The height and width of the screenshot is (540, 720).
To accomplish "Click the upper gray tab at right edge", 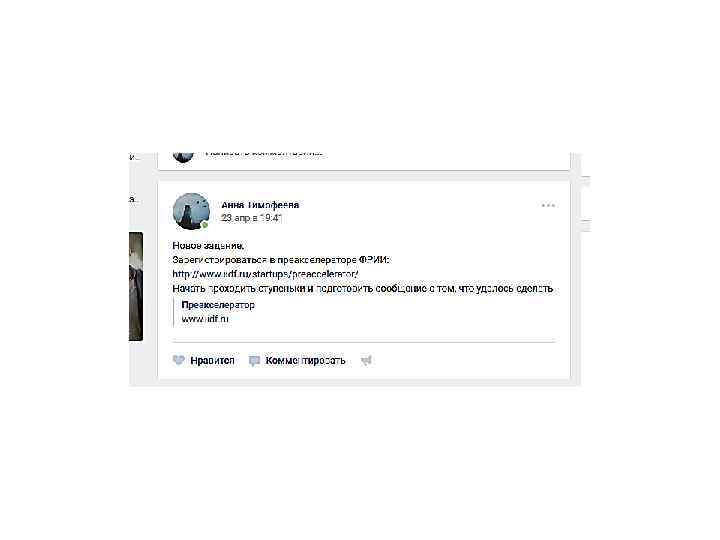I will pos(585,181).
